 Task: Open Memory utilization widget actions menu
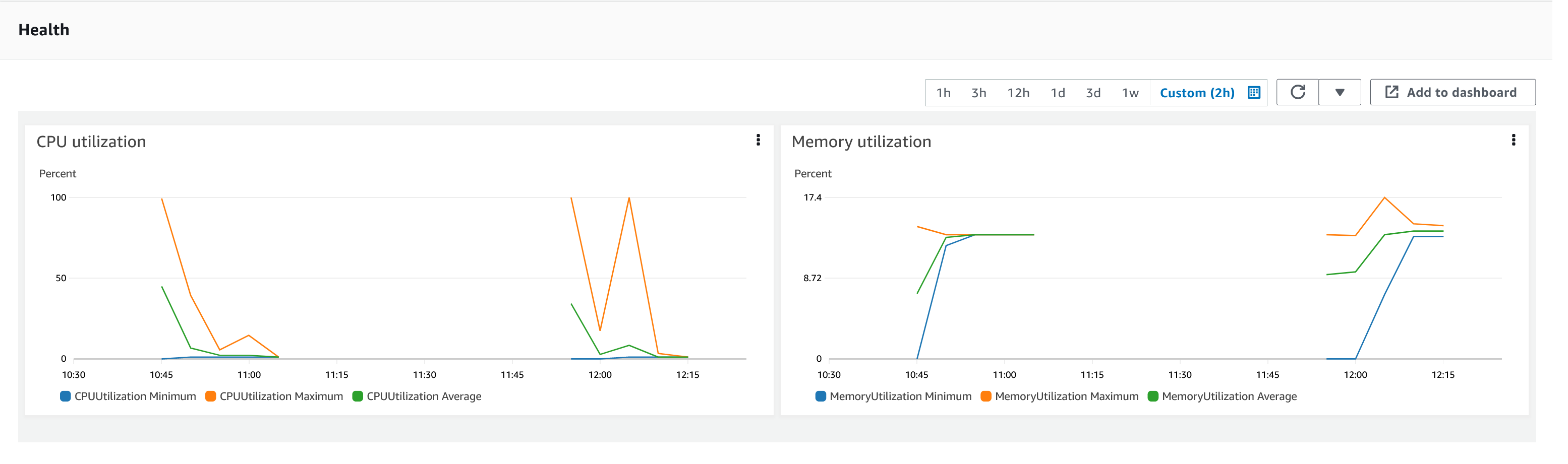pyautogui.click(x=1529, y=141)
